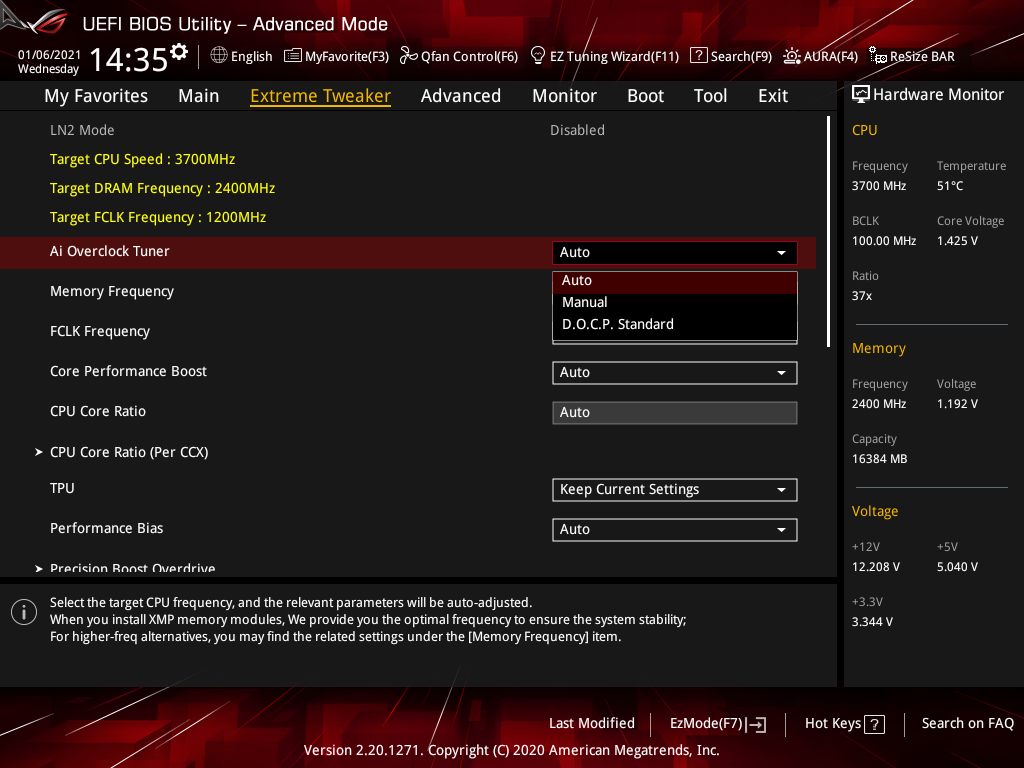Click Hot Keys question mark box

click(x=874, y=724)
